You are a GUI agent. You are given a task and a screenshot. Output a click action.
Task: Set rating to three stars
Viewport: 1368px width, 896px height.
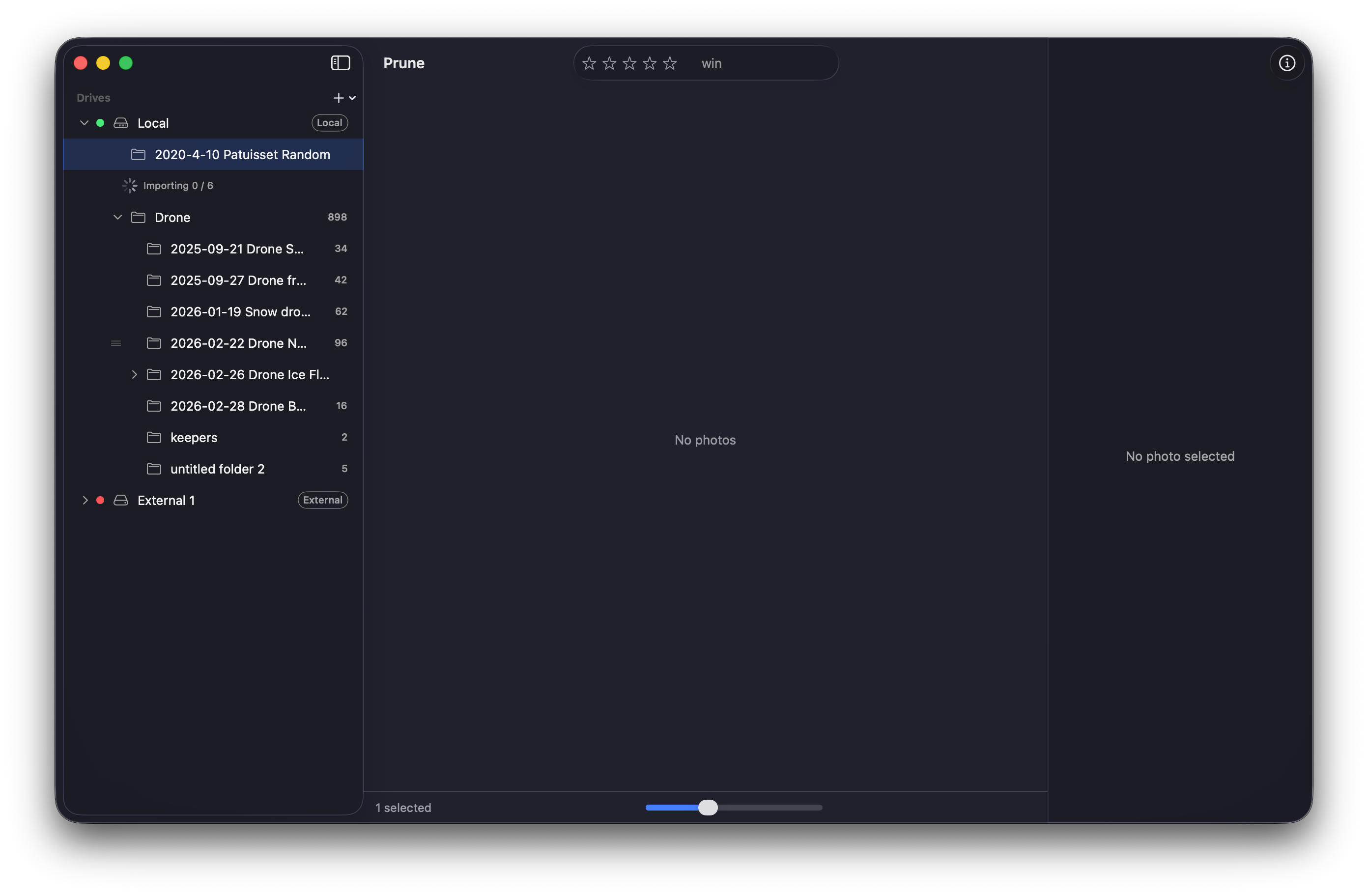pyautogui.click(x=629, y=63)
